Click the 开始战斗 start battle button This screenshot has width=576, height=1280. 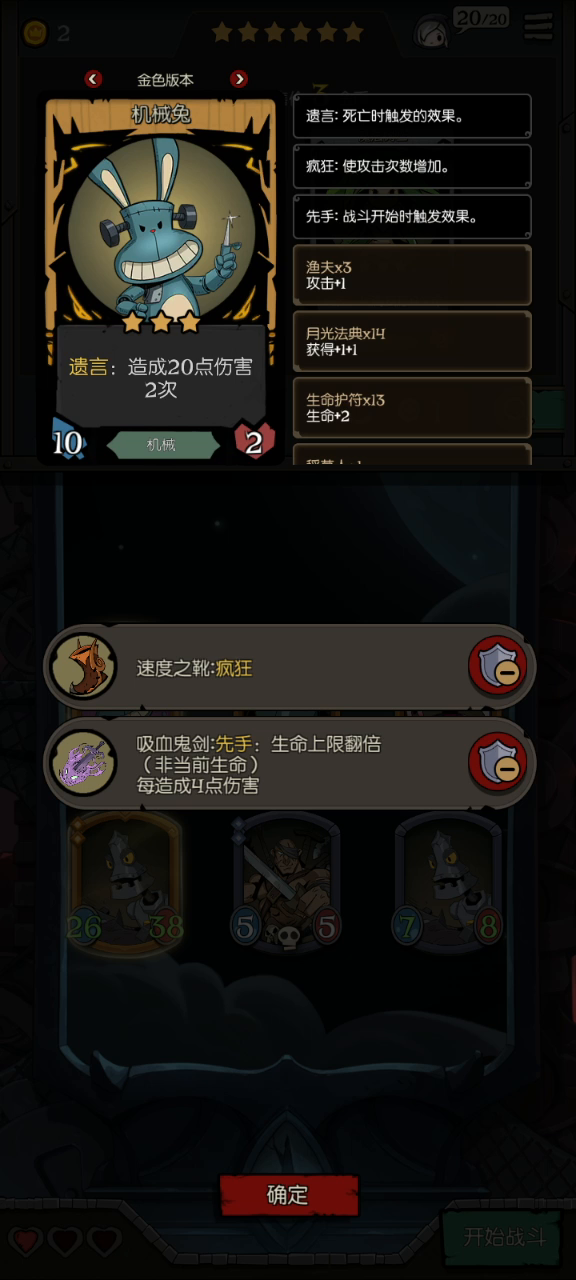[x=506, y=1236]
